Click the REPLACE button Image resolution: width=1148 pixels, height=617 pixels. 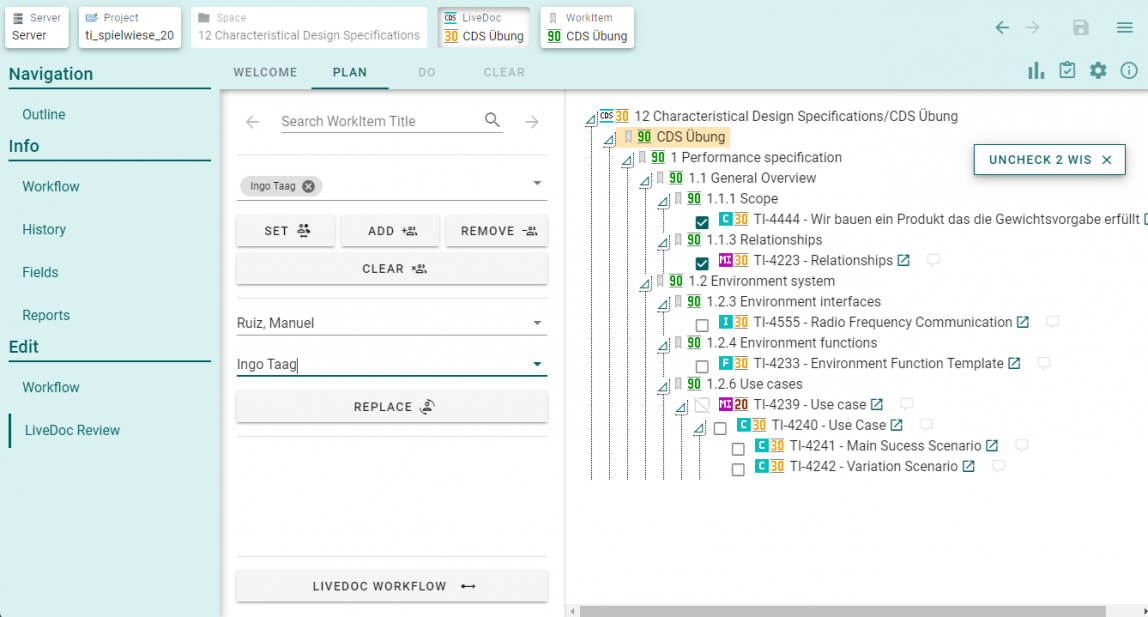click(x=392, y=407)
